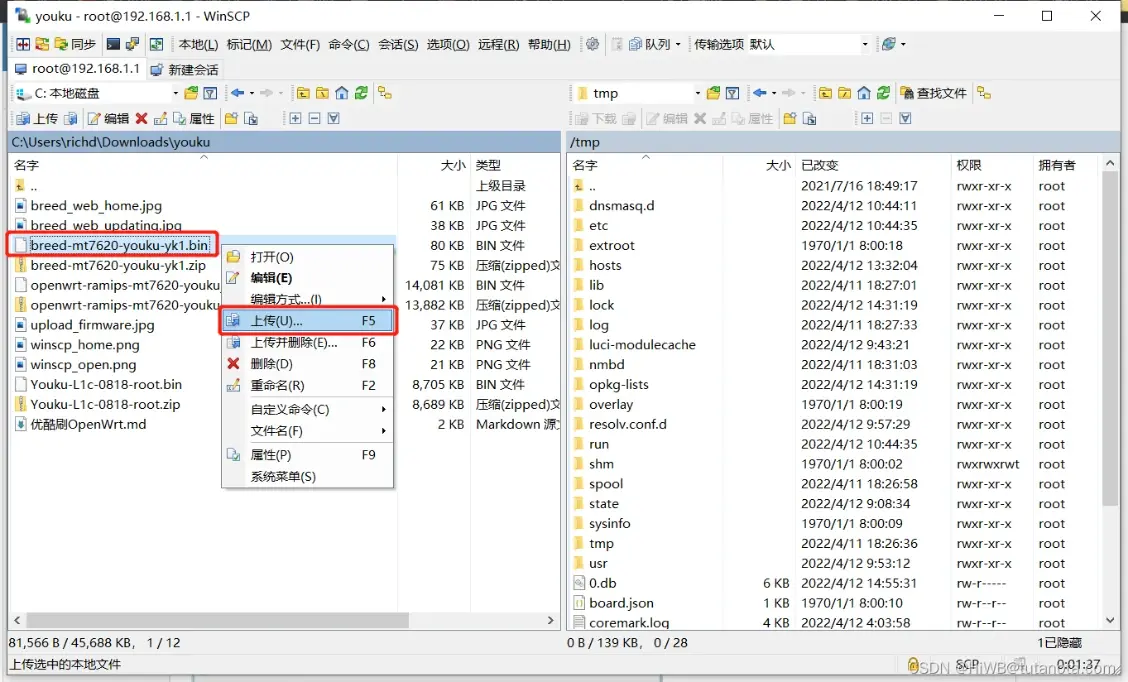This screenshot has width=1128, height=682.
Task: Toggle the remote directory tree icon
Action: (984, 94)
